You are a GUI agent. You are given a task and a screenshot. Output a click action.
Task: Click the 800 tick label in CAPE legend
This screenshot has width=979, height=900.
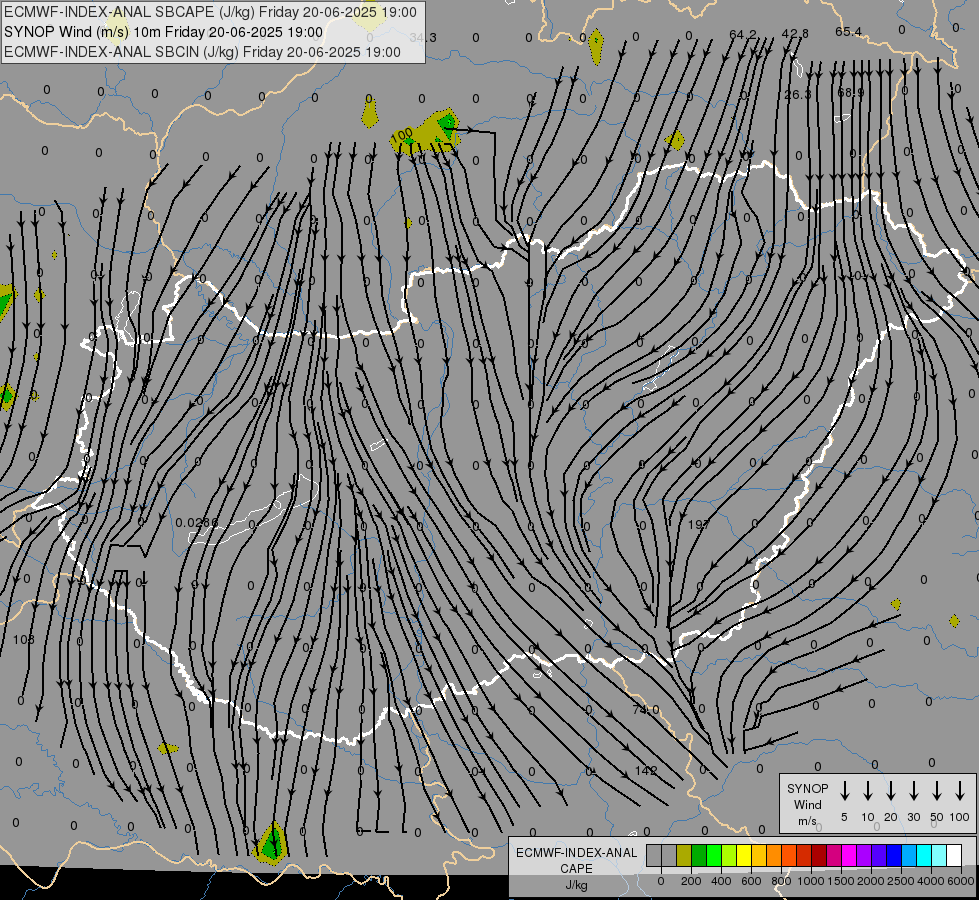pyautogui.click(x=781, y=881)
